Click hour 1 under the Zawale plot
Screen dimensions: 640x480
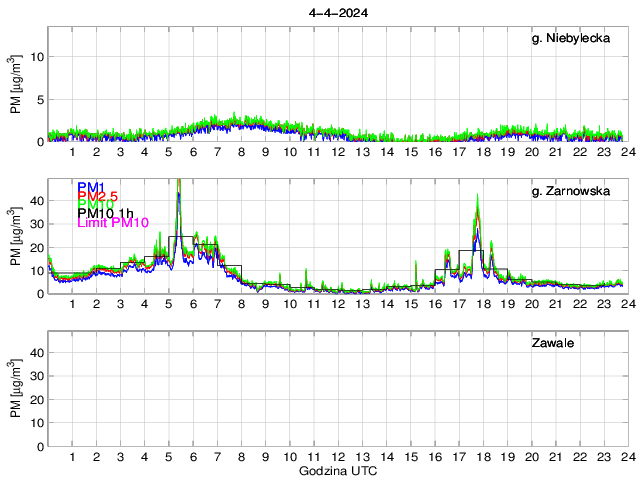point(72,457)
